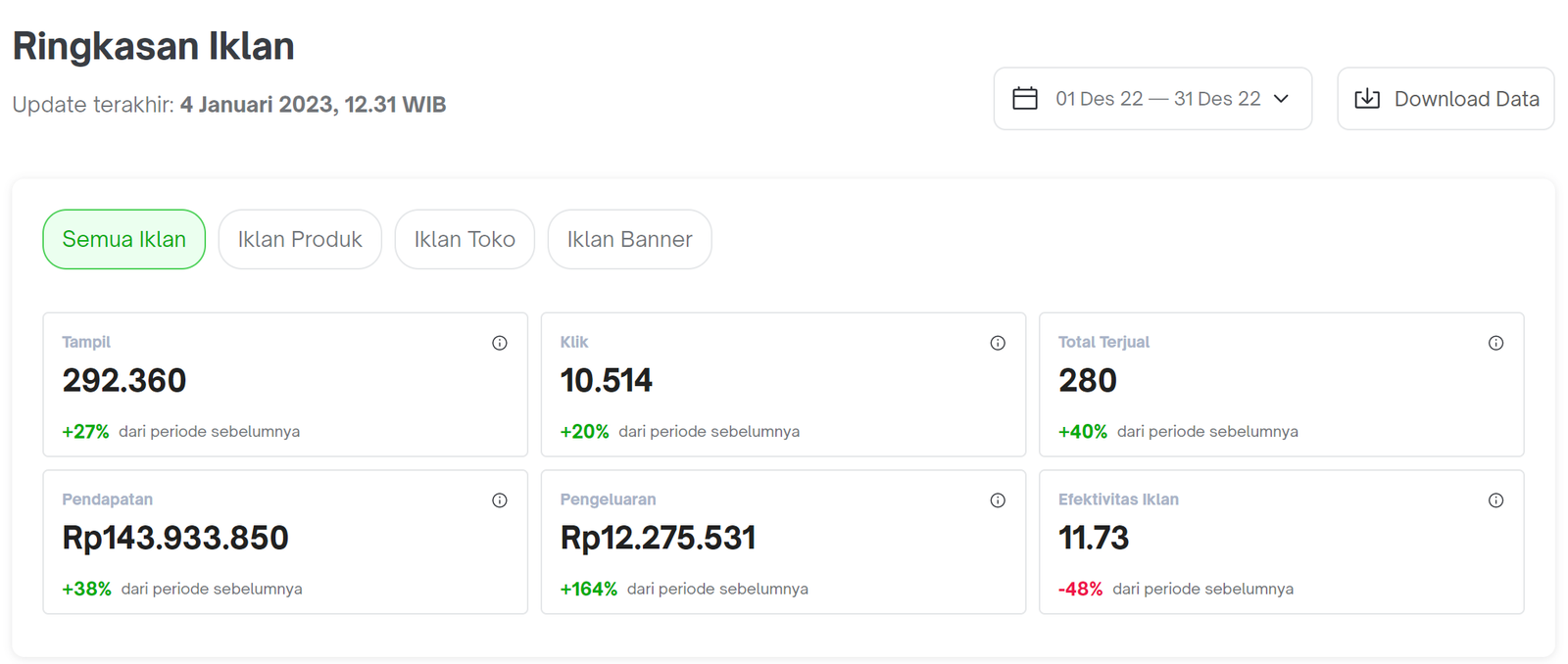Click the Pendapatan amount Rp143.933.850
Viewport: 1568px width, 664px height.
175,538
